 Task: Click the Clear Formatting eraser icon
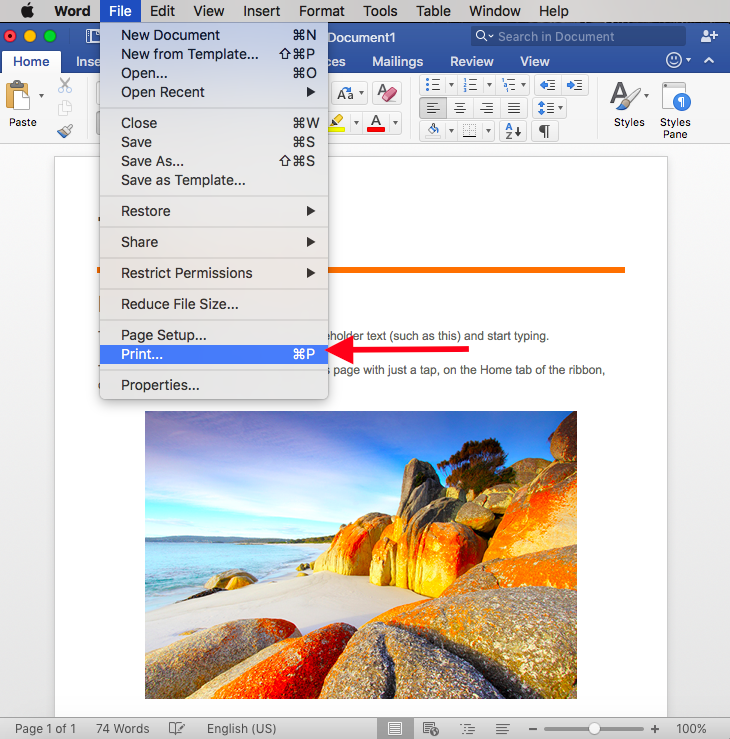click(x=387, y=93)
